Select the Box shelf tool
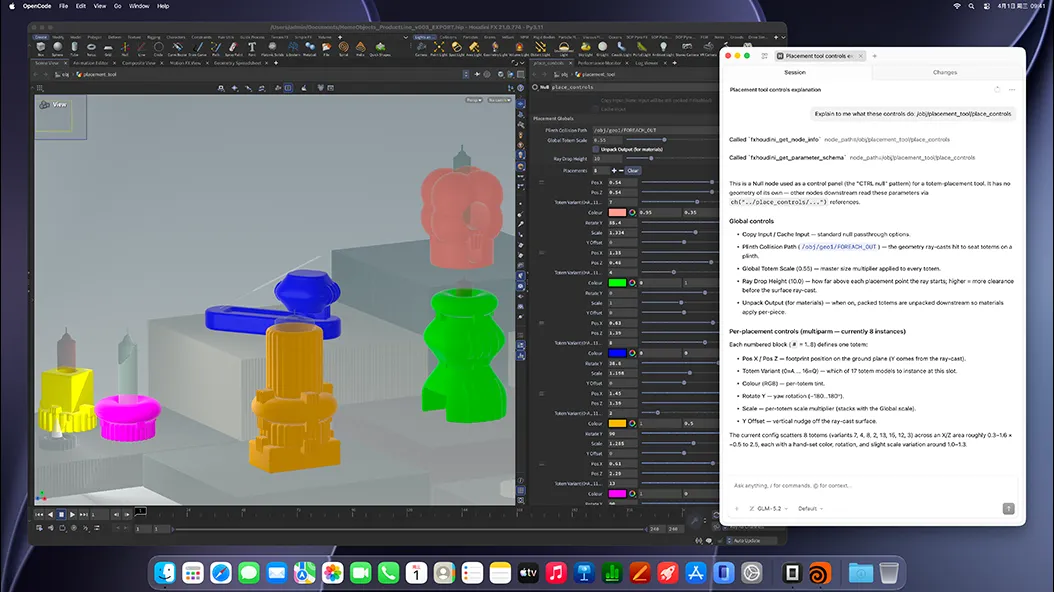Image resolution: width=1054 pixels, height=592 pixels. 41,50
